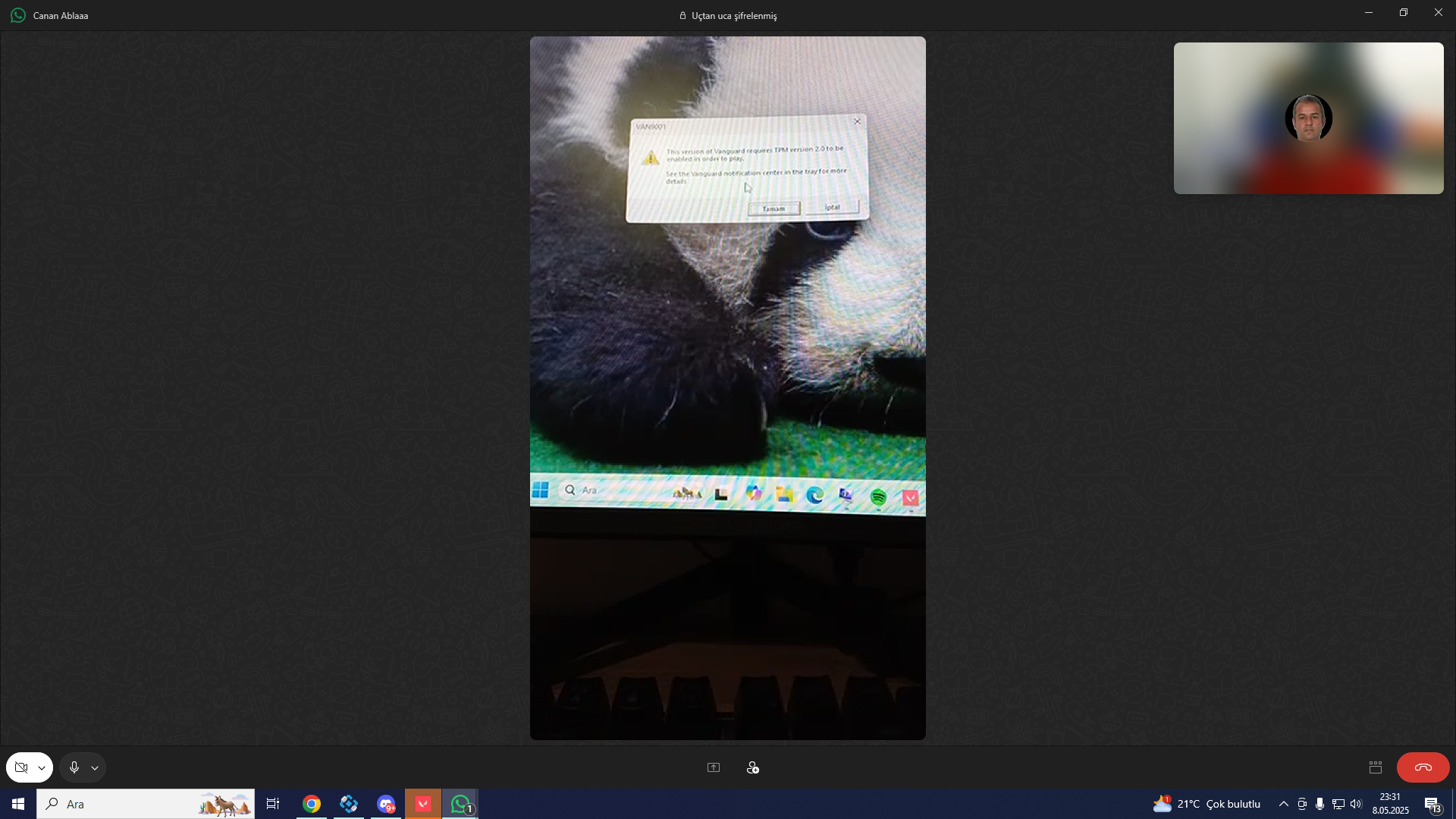Screen dimensions: 1456x819
Task: Open the microphone device dropdown arrow
Action: coord(95,768)
